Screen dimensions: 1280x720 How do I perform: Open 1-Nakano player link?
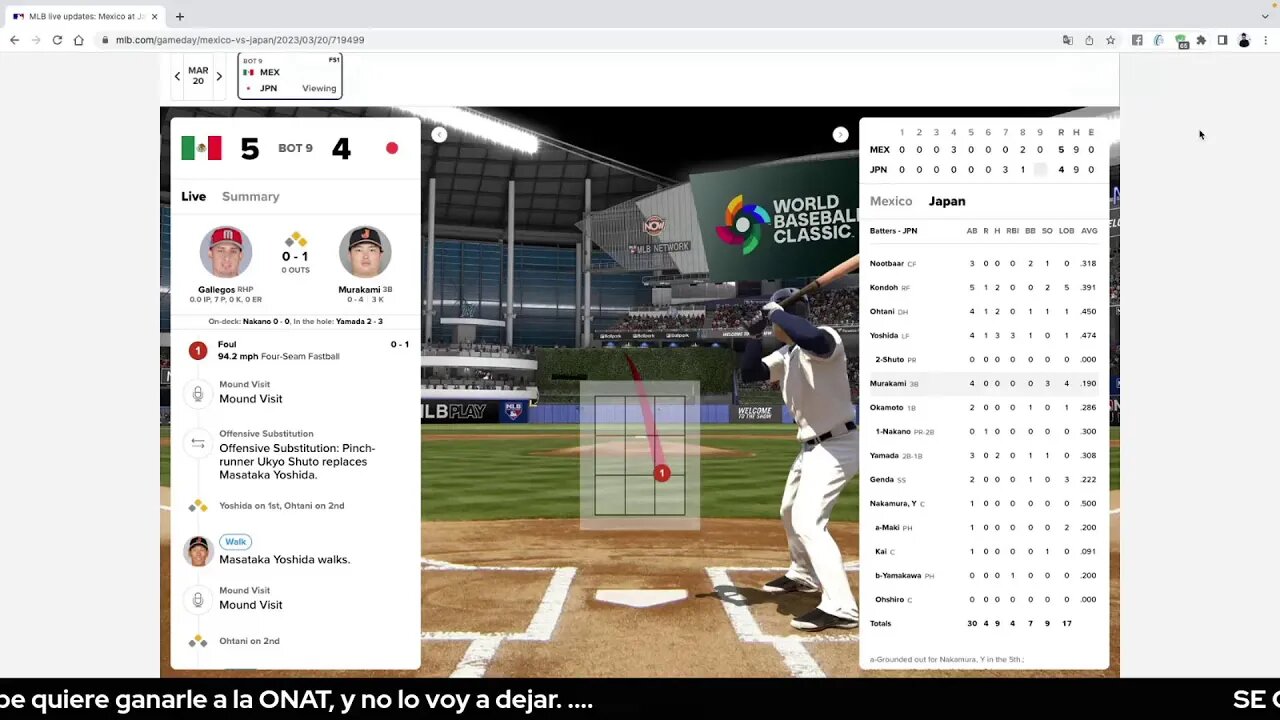(893, 431)
